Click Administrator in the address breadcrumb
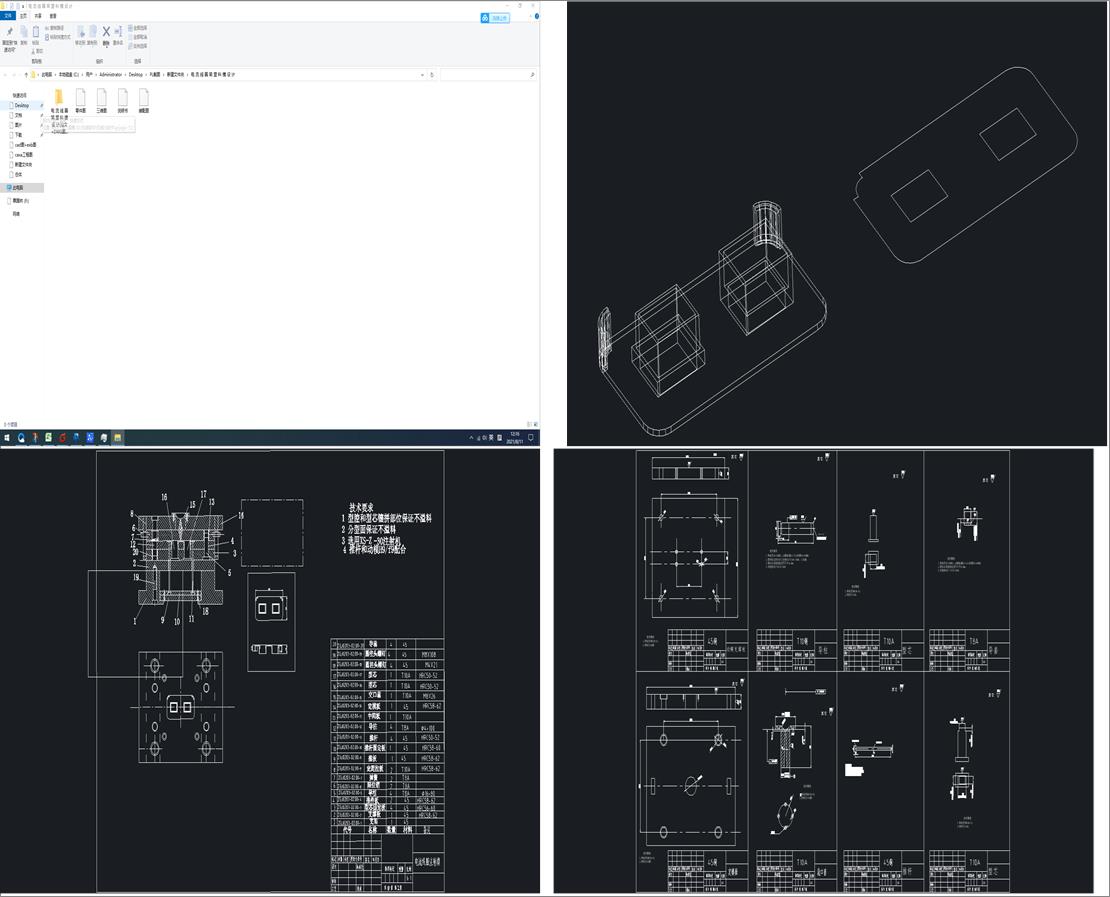1110x897 pixels. (110, 75)
